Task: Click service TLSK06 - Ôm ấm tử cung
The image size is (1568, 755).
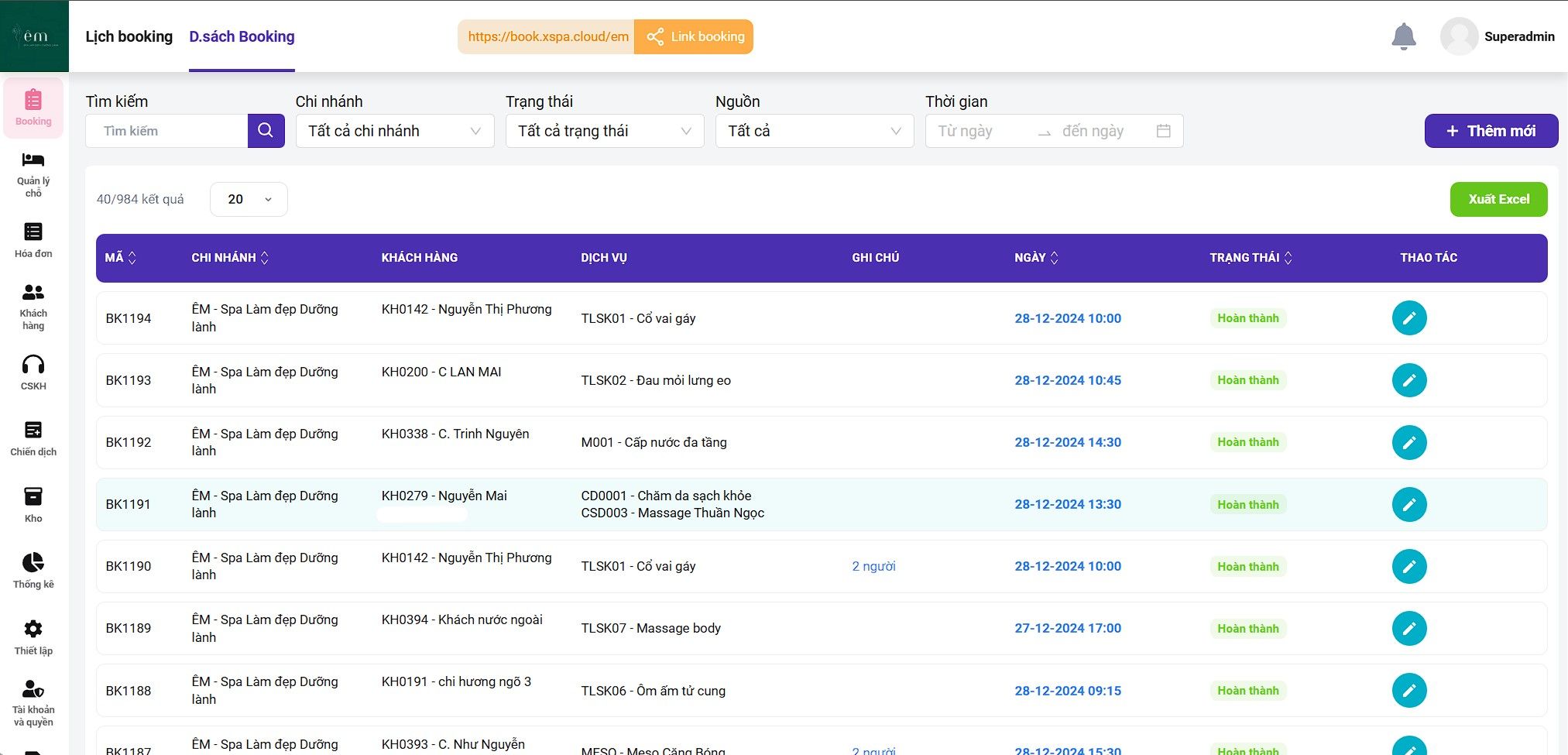Action: [x=654, y=691]
